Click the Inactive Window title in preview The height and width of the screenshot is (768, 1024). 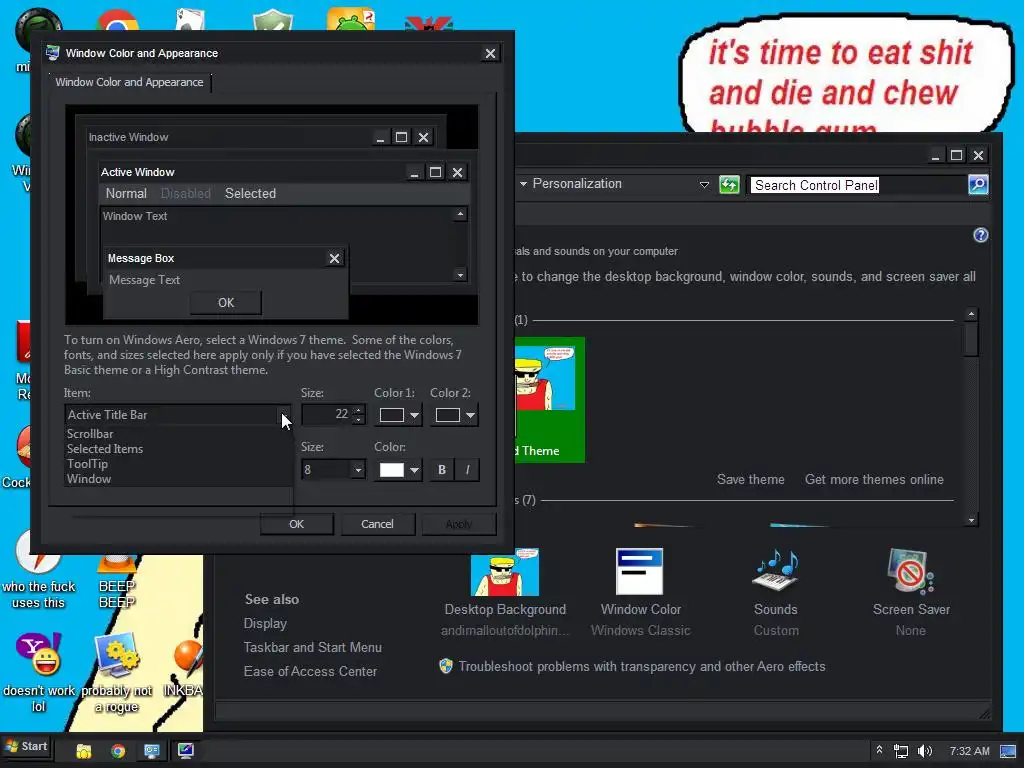point(129,137)
